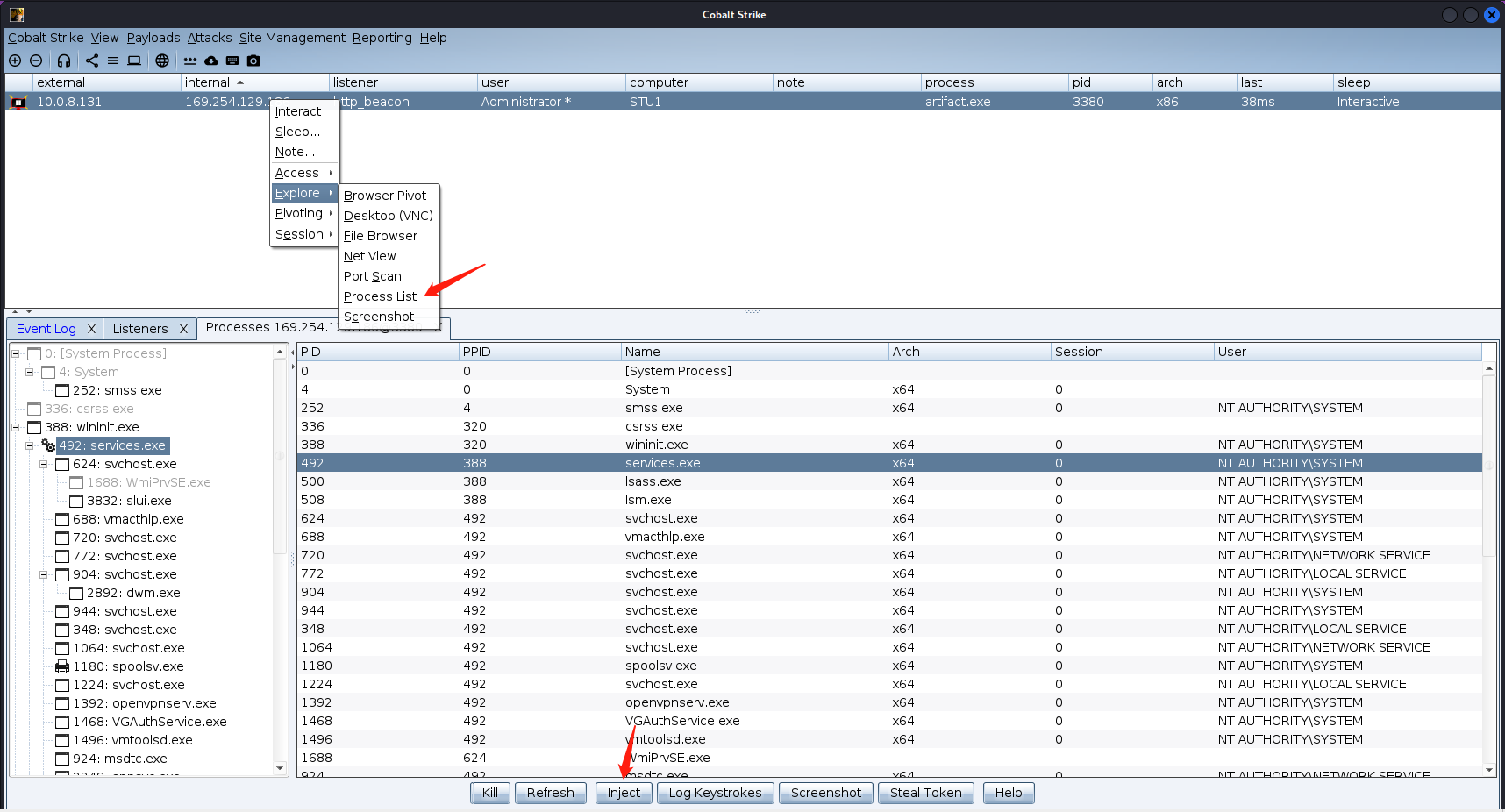Switch to pivot graph view icon

[92, 61]
